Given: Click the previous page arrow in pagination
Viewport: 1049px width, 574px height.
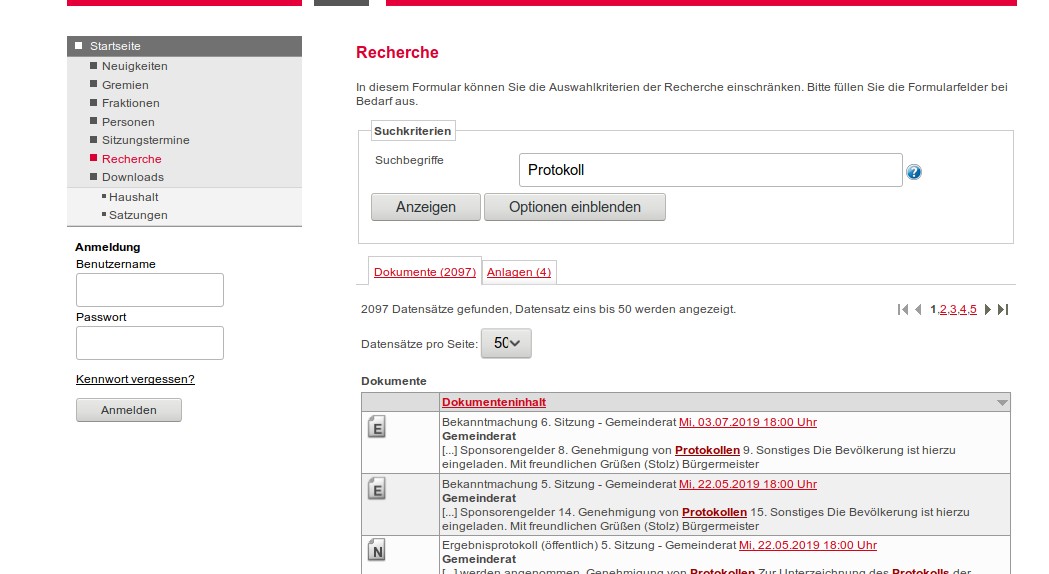Looking at the screenshot, I should tap(918, 310).
